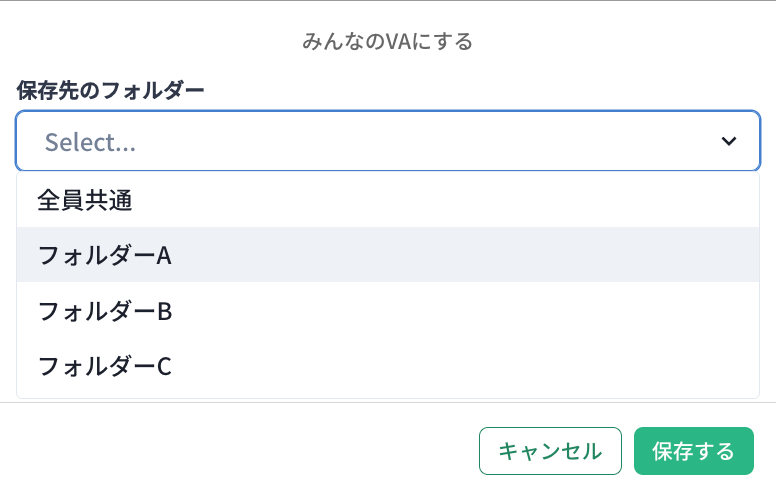Click the green 保存する button
This screenshot has height=492, width=776.
[693, 451]
